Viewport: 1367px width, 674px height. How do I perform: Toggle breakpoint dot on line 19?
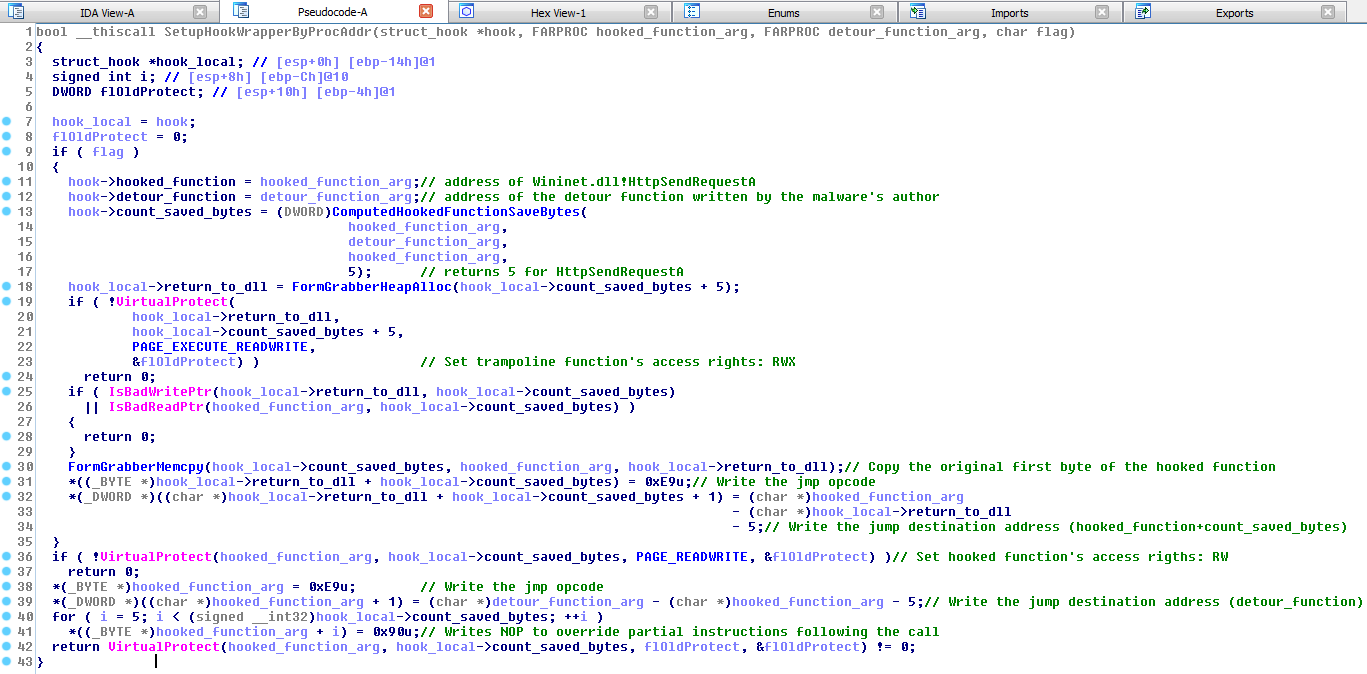click(6, 302)
